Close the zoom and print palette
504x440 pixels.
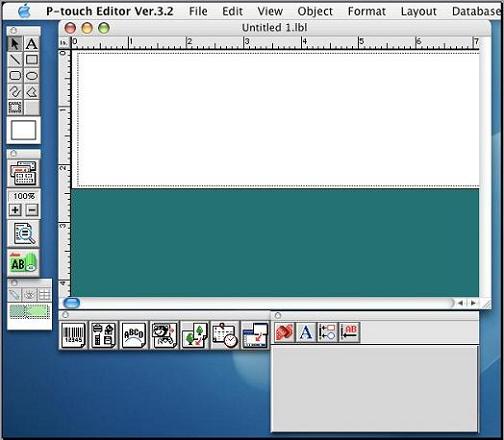[x=13, y=154]
